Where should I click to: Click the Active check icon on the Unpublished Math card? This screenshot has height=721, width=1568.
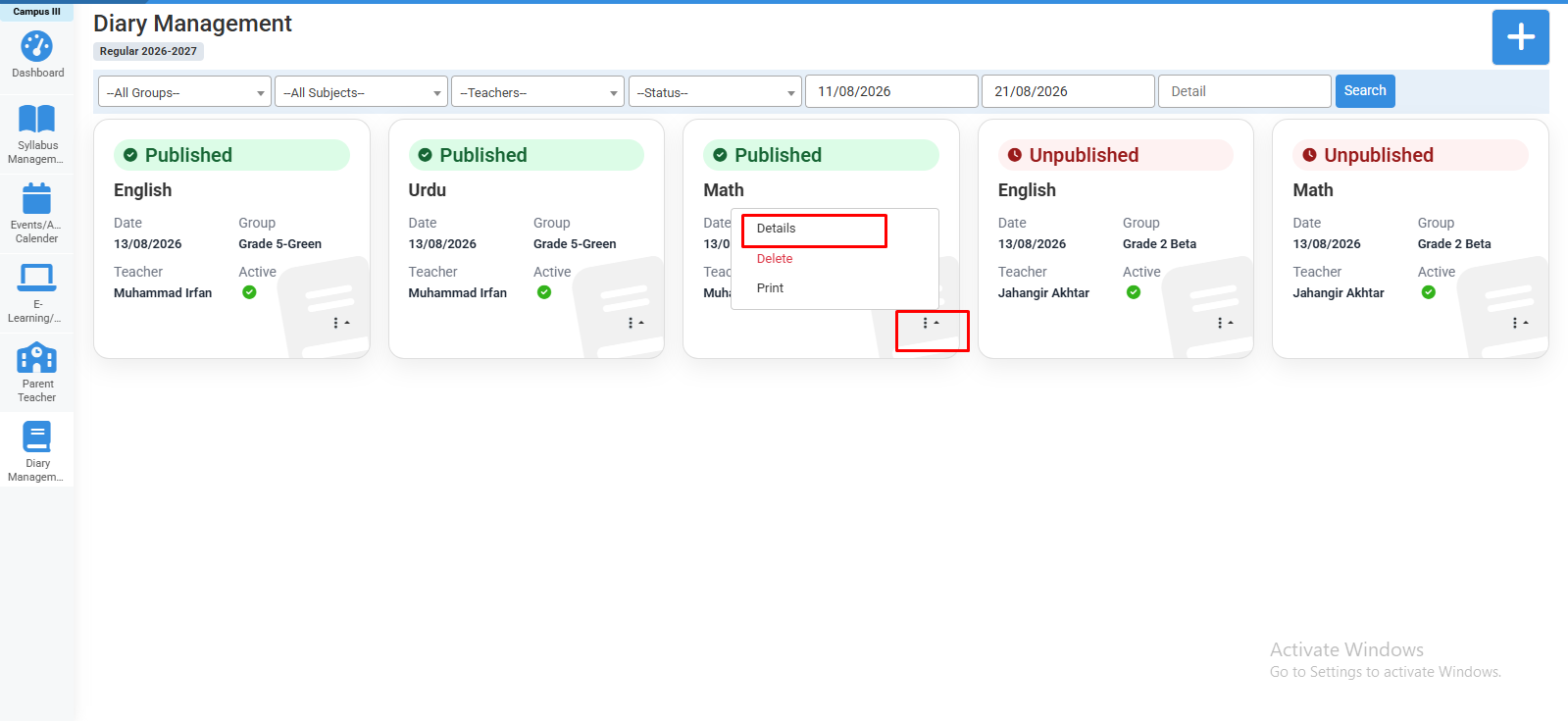pos(1429,292)
